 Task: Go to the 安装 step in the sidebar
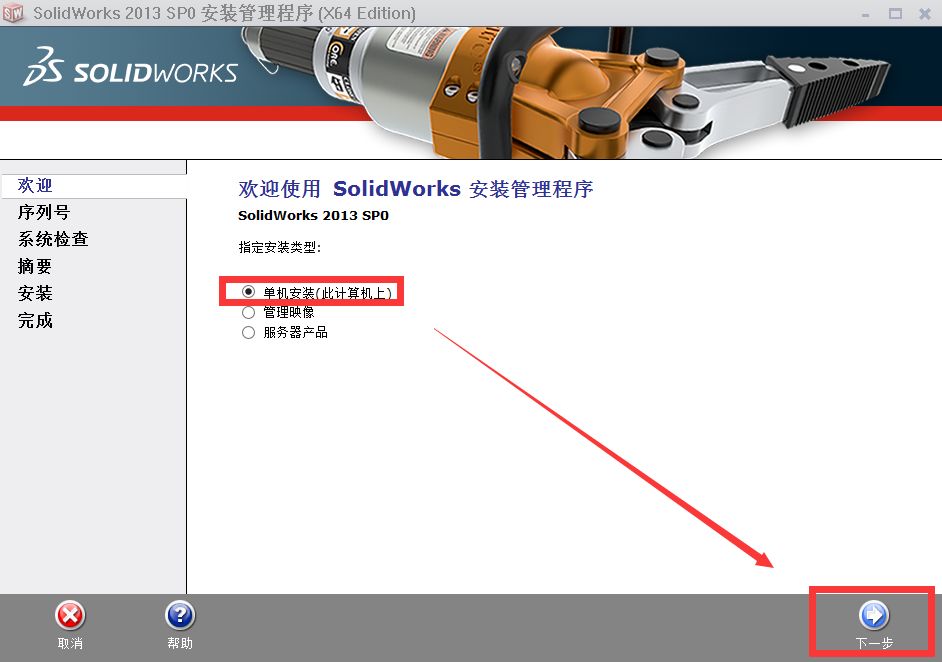coord(35,293)
